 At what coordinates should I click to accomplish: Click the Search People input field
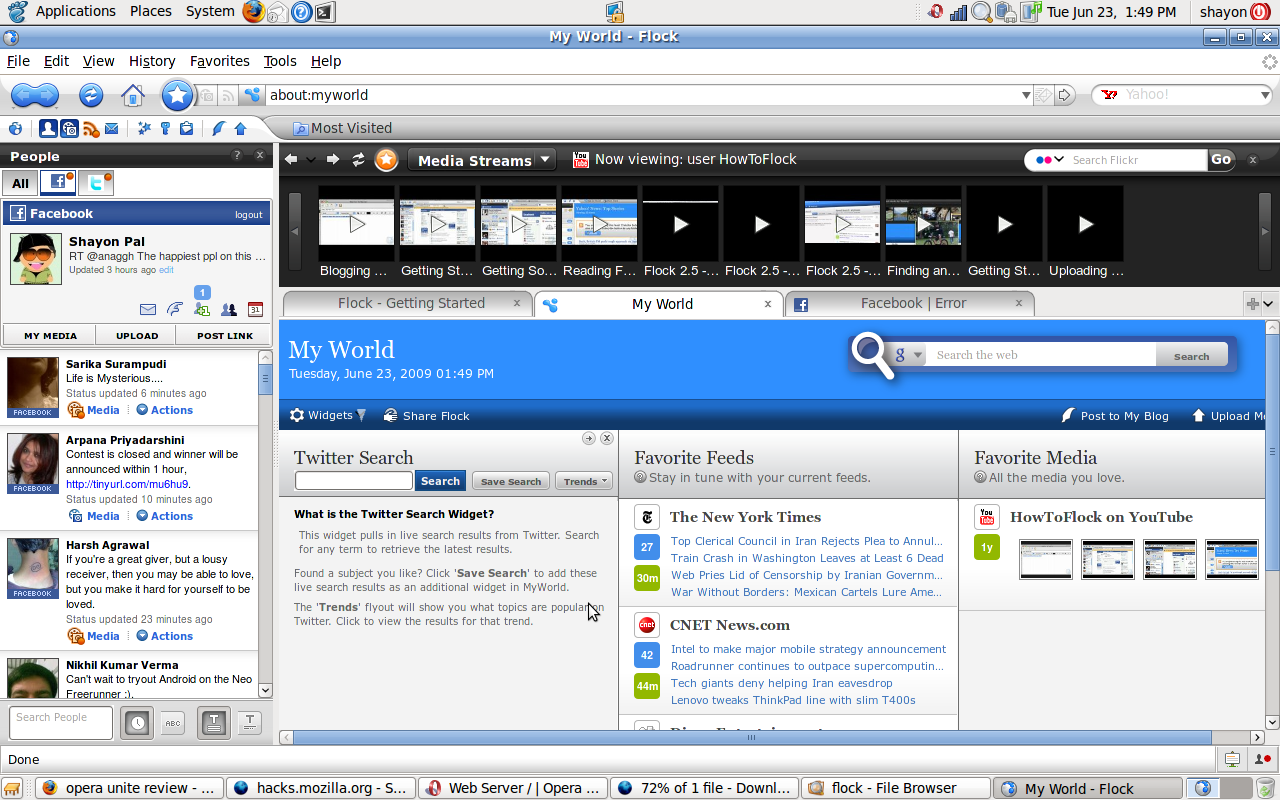61,723
